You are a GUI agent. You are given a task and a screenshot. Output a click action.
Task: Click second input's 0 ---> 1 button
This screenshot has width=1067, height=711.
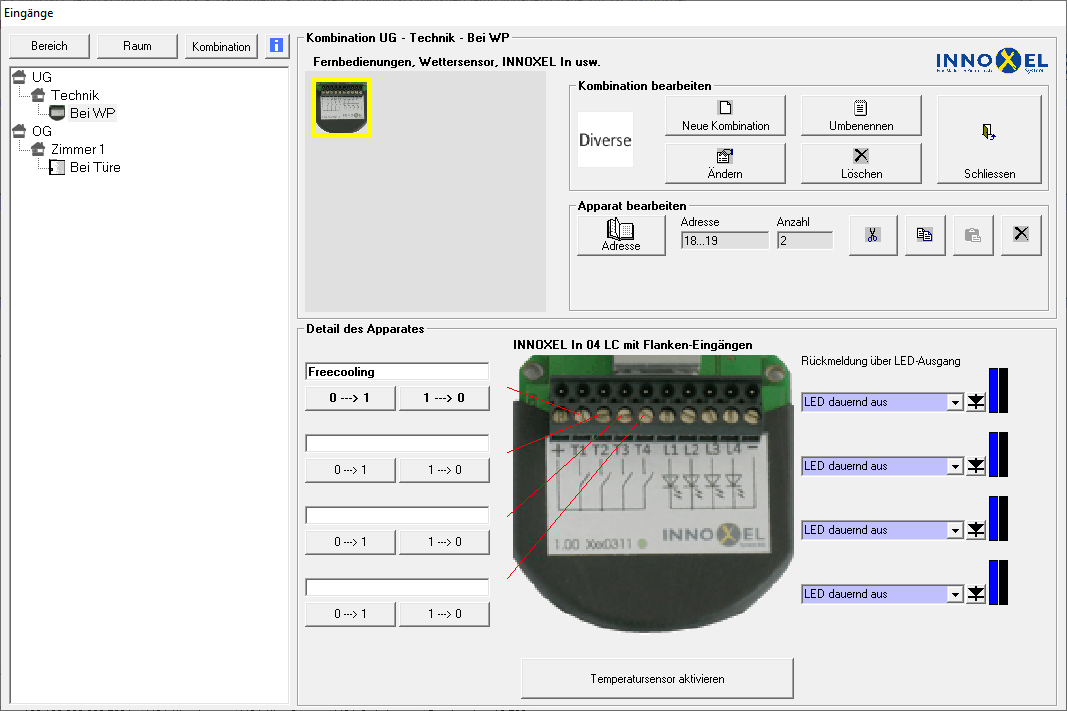[350, 470]
